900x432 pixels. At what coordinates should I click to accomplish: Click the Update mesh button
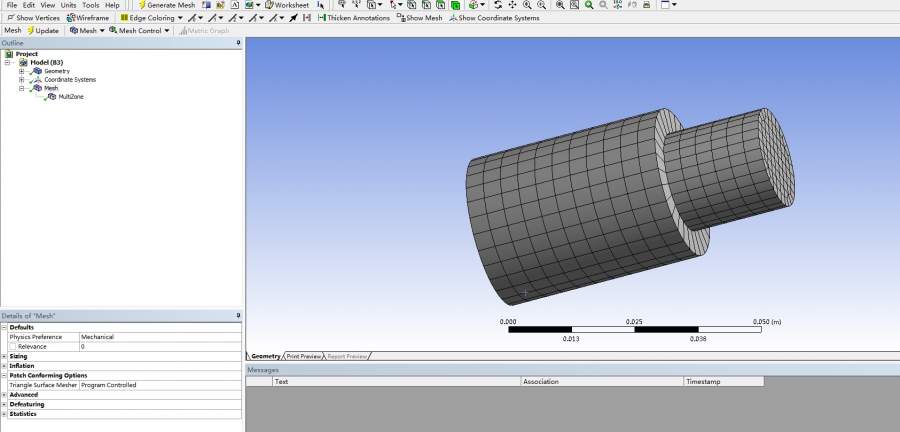coord(43,30)
